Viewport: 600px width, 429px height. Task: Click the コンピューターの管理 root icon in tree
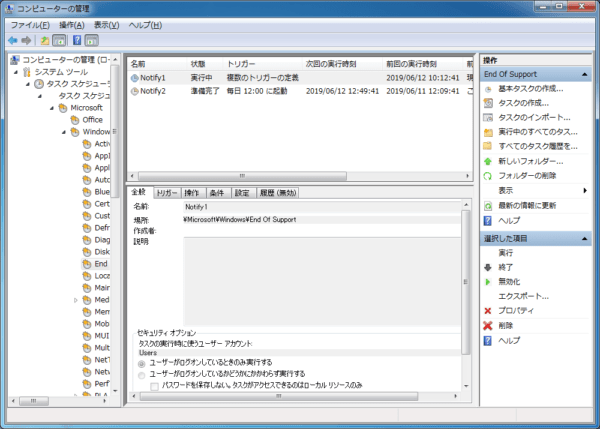click(x=15, y=60)
